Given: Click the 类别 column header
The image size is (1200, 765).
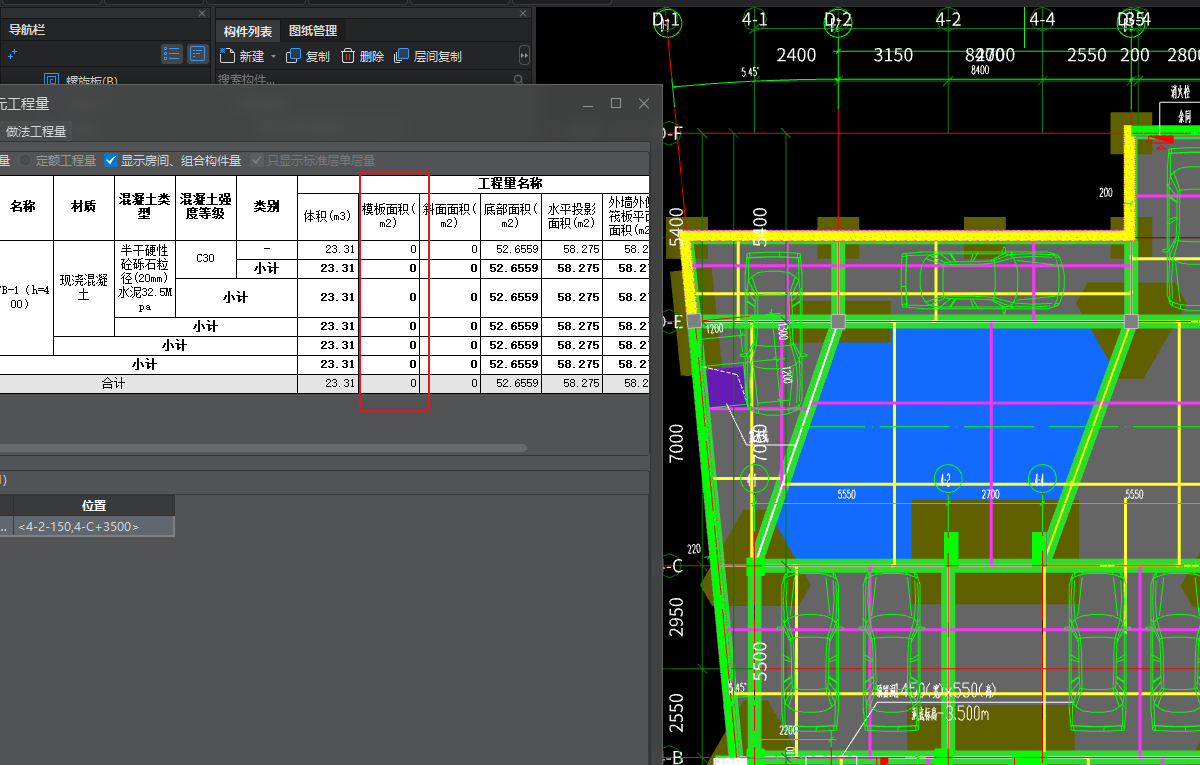Looking at the screenshot, I should pos(266,207).
